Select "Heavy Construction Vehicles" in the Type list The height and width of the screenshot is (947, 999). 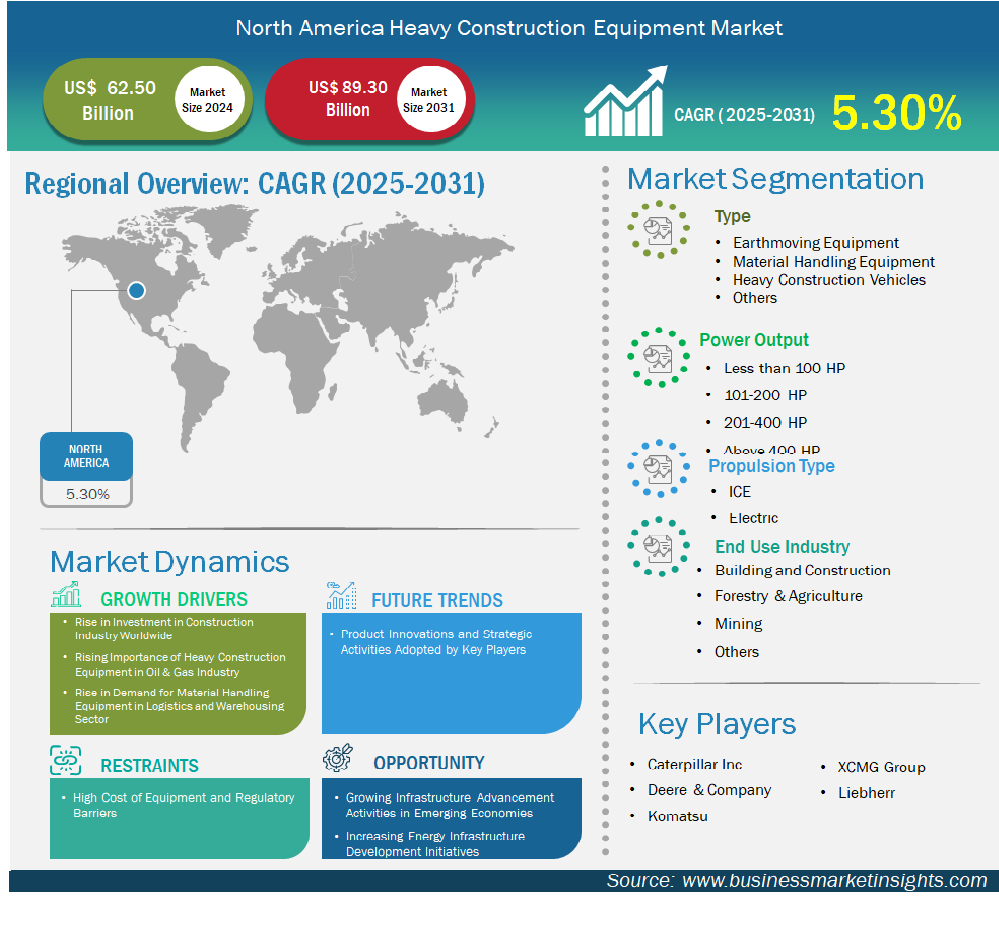tap(829, 280)
